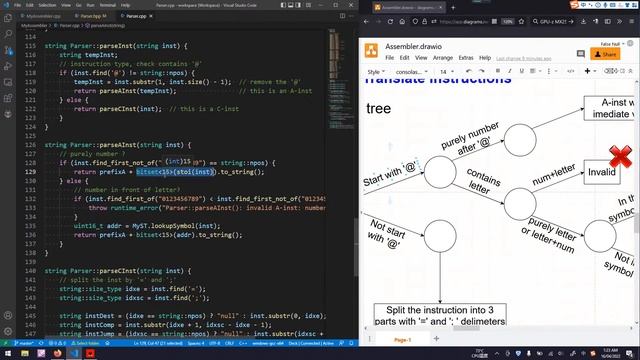Screen dimensions: 640x360
Task: Change C++ language mode in status bar
Action: click(x=243, y=343)
